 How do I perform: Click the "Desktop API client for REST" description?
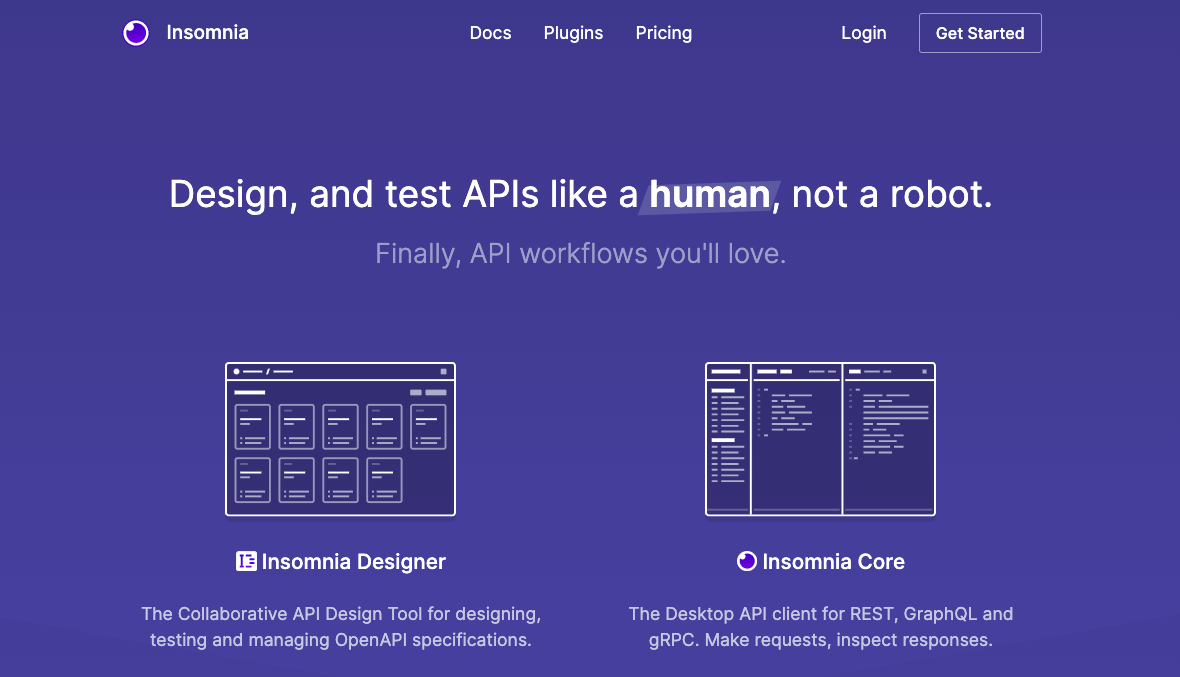tap(821, 627)
